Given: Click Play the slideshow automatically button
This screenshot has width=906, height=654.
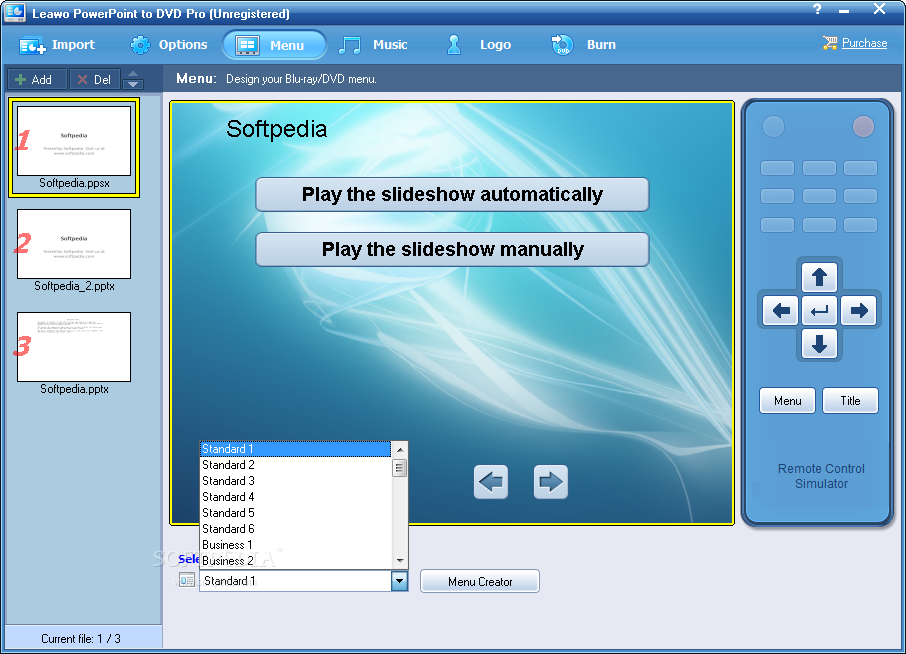Looking at the screenshot, I should [452, 195].
